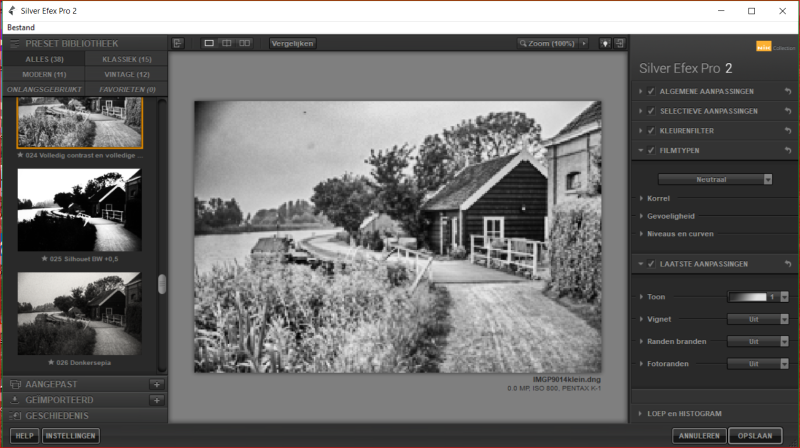Add a custom preset with Aangepast plus
Screen dimensions: 800x448
click(157, 384)
